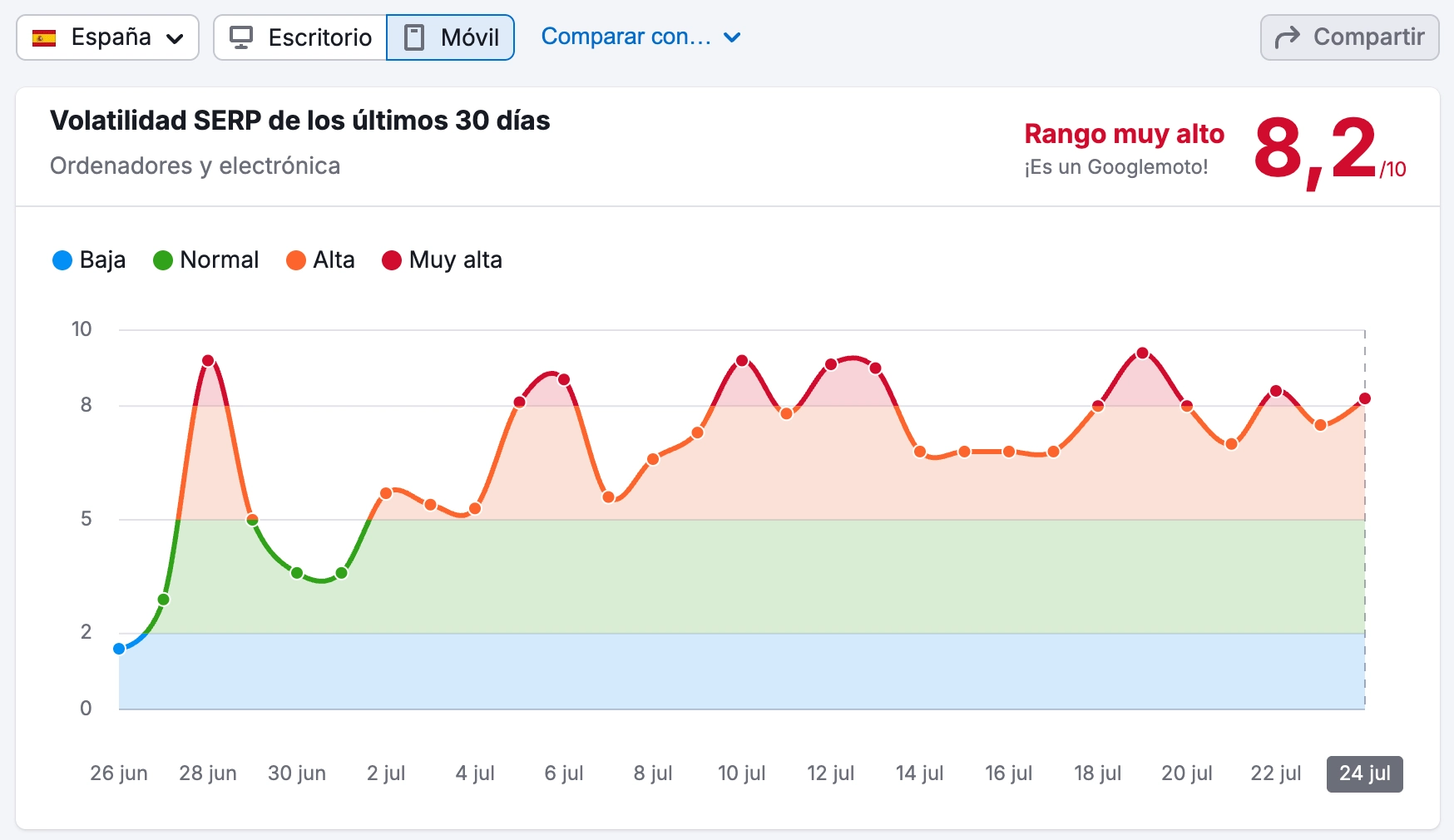This screenshot has width=1454, height=840.
Task: Open the España country dropdown
Action: [x=107, y=37]
